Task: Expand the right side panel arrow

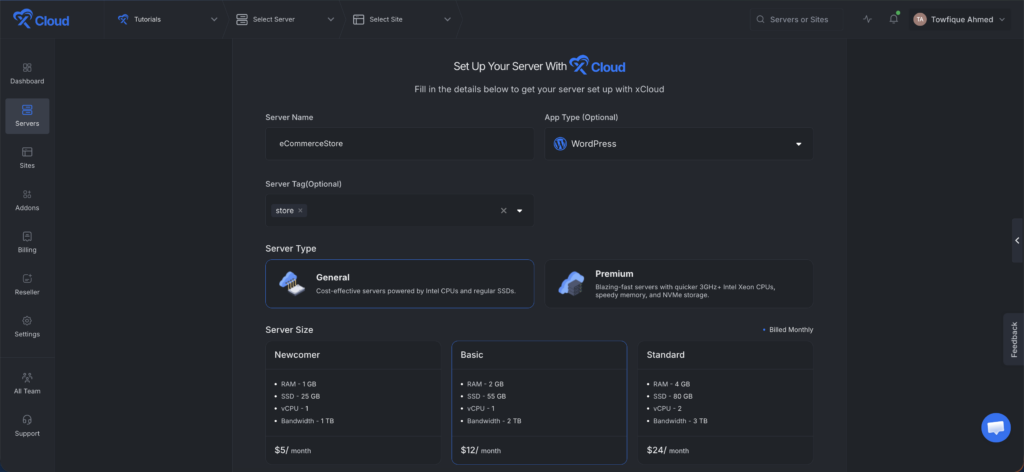Action: pos(1017,240)
